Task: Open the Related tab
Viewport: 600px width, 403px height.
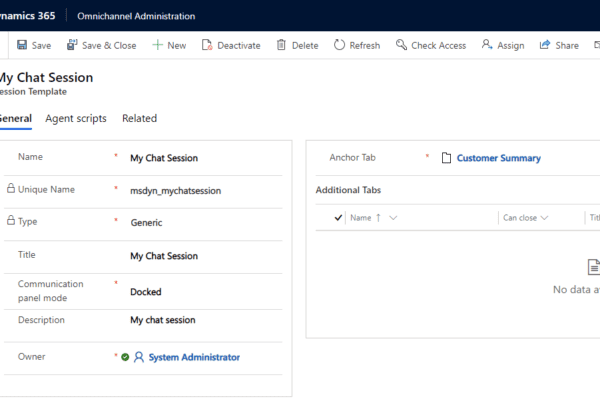Action: click(x=139, y=118)
